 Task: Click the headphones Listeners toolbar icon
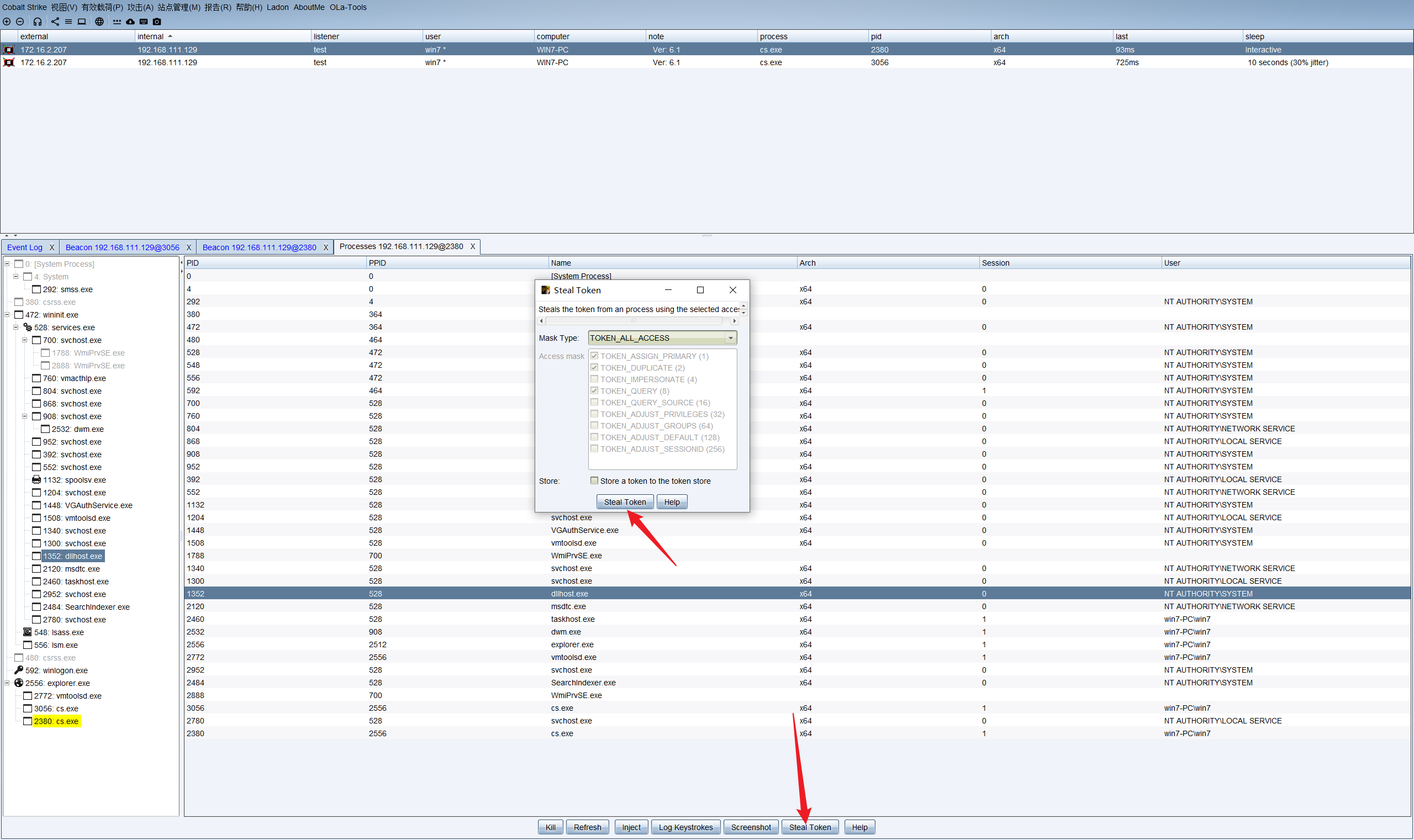coord(38,22)
